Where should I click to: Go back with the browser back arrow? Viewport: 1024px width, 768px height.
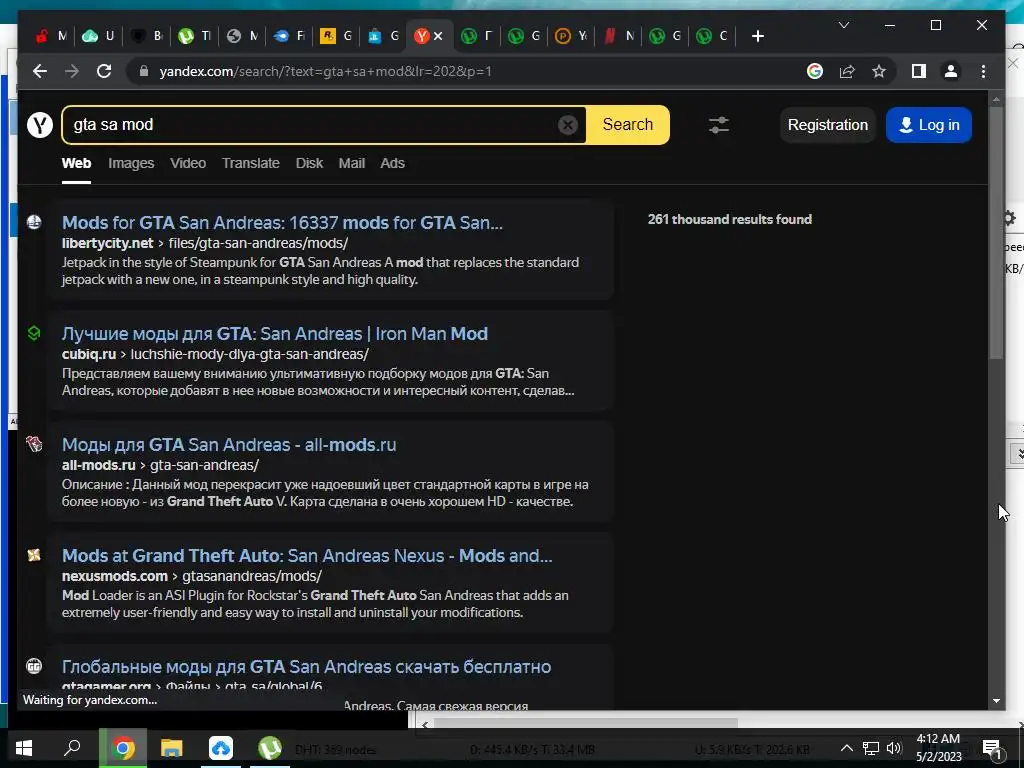tap(40, 71)
